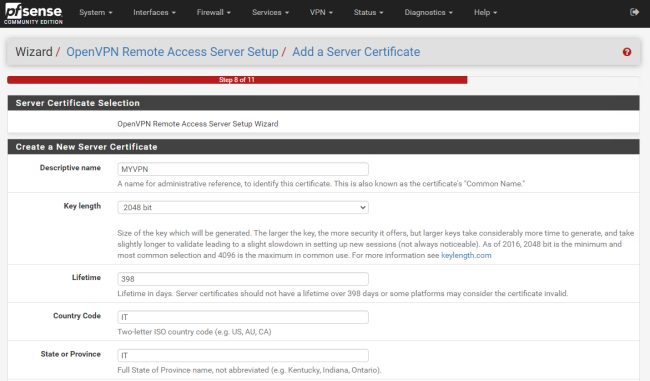The width and height of the screenshot is (650, 381).
Task: Open the Services menu
Action: click(270, 12)
